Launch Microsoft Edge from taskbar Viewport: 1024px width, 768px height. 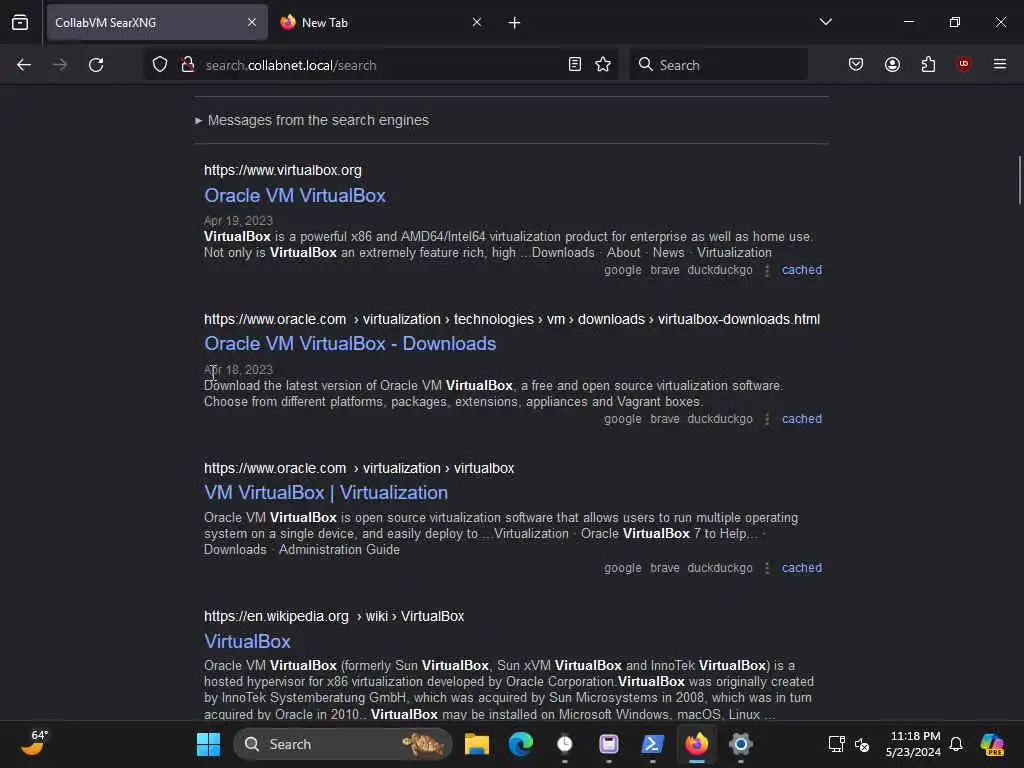pos(520,744)
